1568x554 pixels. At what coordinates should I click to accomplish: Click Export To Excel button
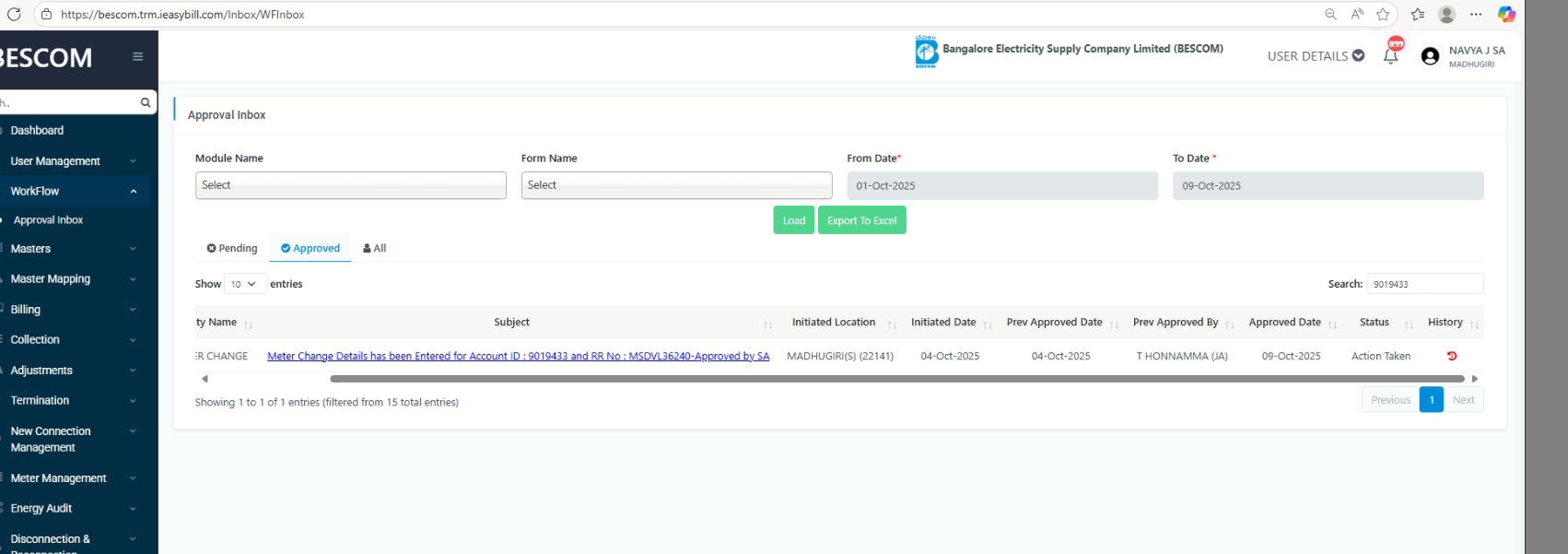[x=862, y=220]
